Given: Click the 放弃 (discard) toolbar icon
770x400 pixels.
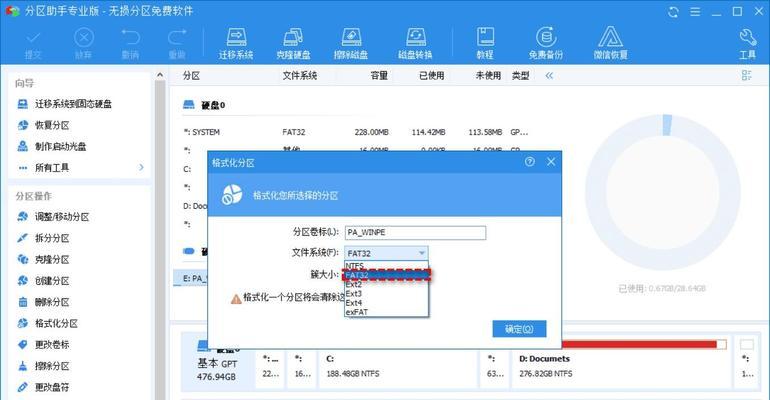Looking at the screenshot, I should point(83,44).
